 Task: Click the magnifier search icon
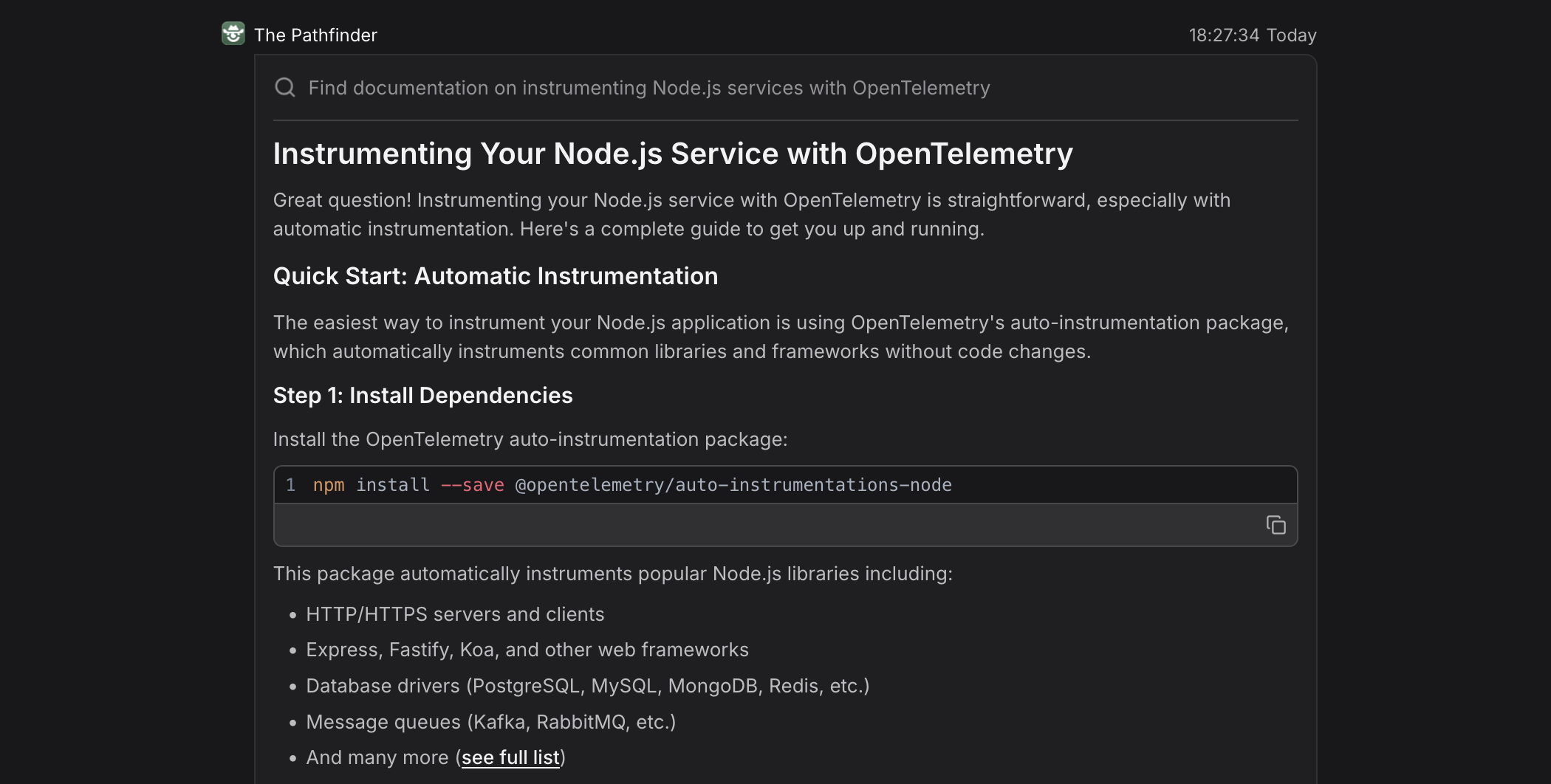point(285,88)
